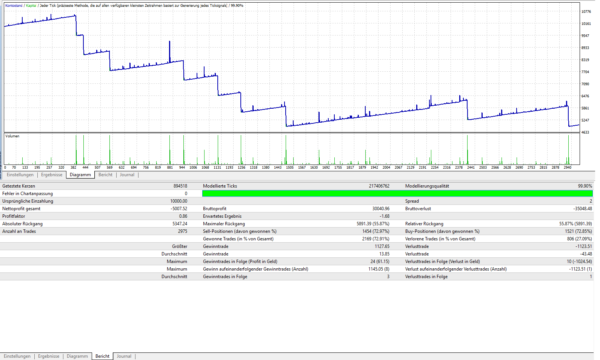Switch to Diagramm tab beneath the report table

click(x=77, y=356)
